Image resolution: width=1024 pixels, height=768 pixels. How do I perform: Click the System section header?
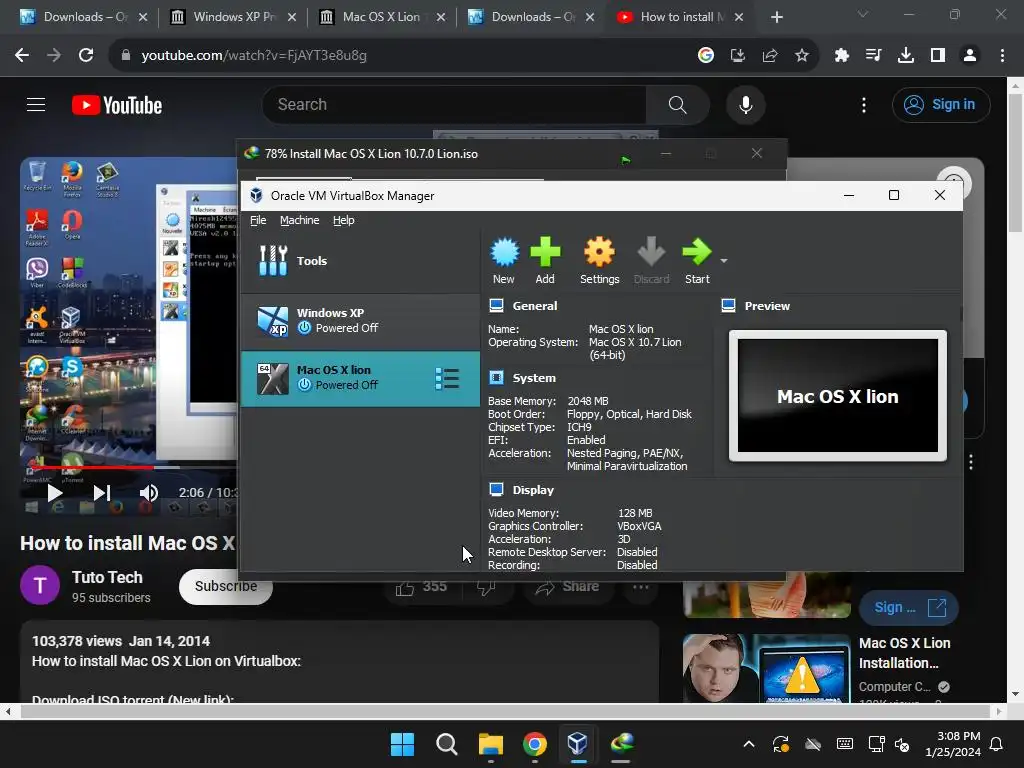coord(534,377)
